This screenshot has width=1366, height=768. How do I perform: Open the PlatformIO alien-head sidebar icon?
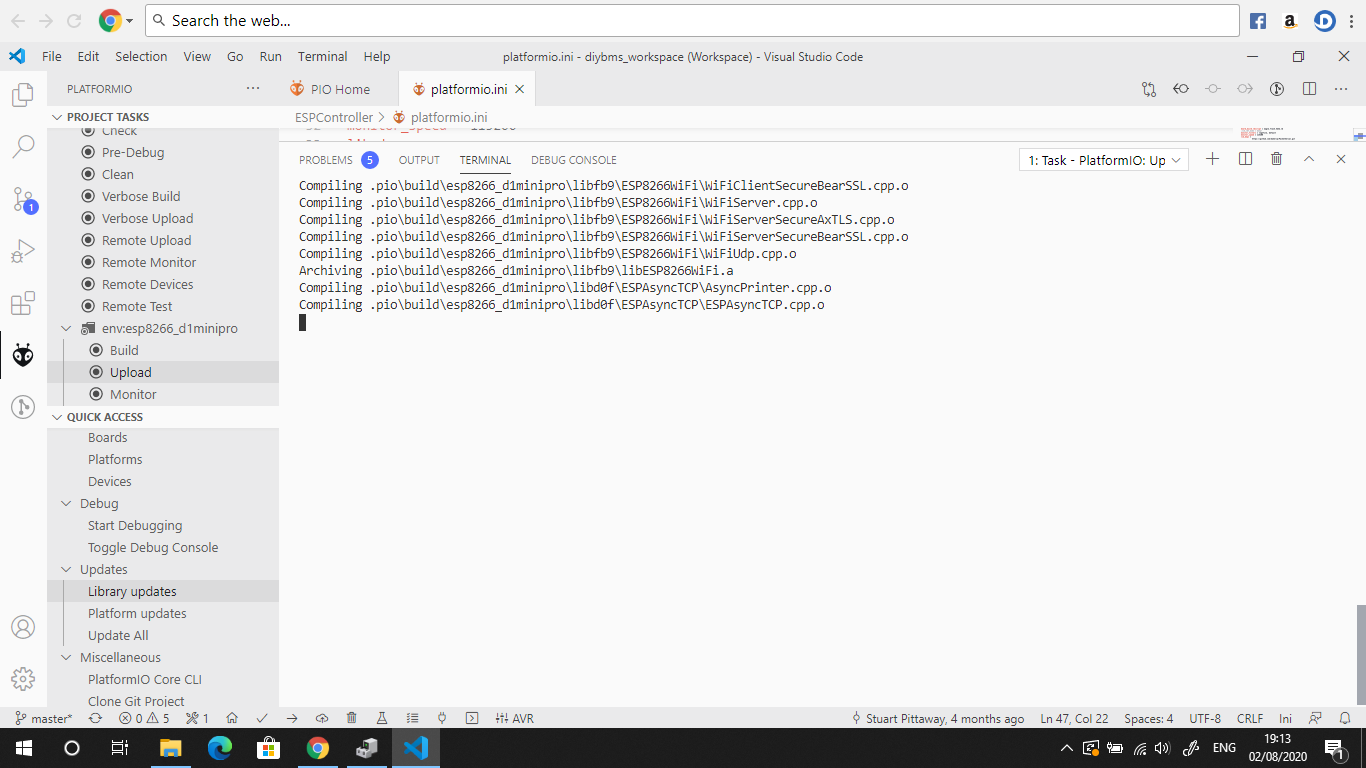(23, 355)
